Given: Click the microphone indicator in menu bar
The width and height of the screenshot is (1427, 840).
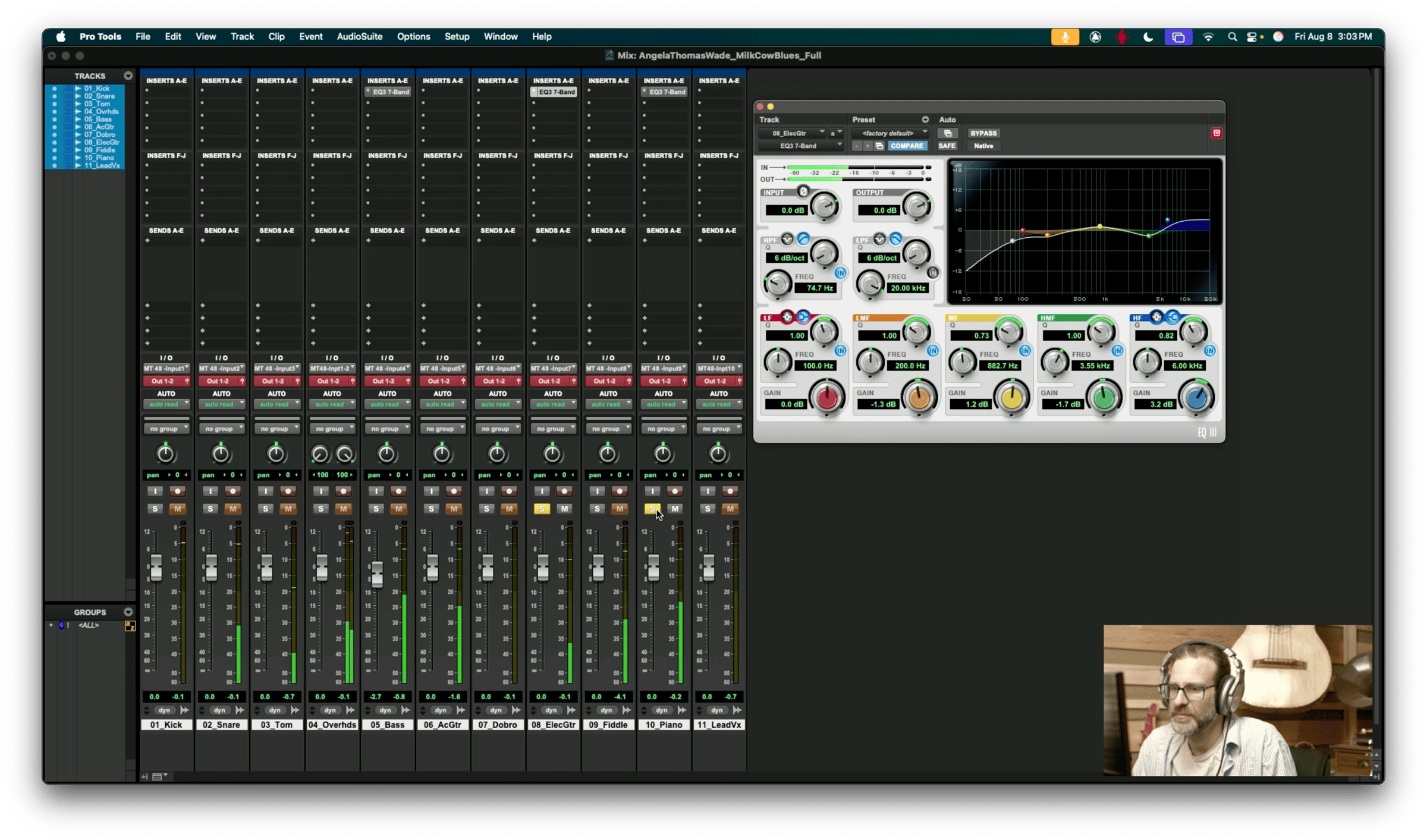Looking at the screenshot, I should click(1064, 37).
